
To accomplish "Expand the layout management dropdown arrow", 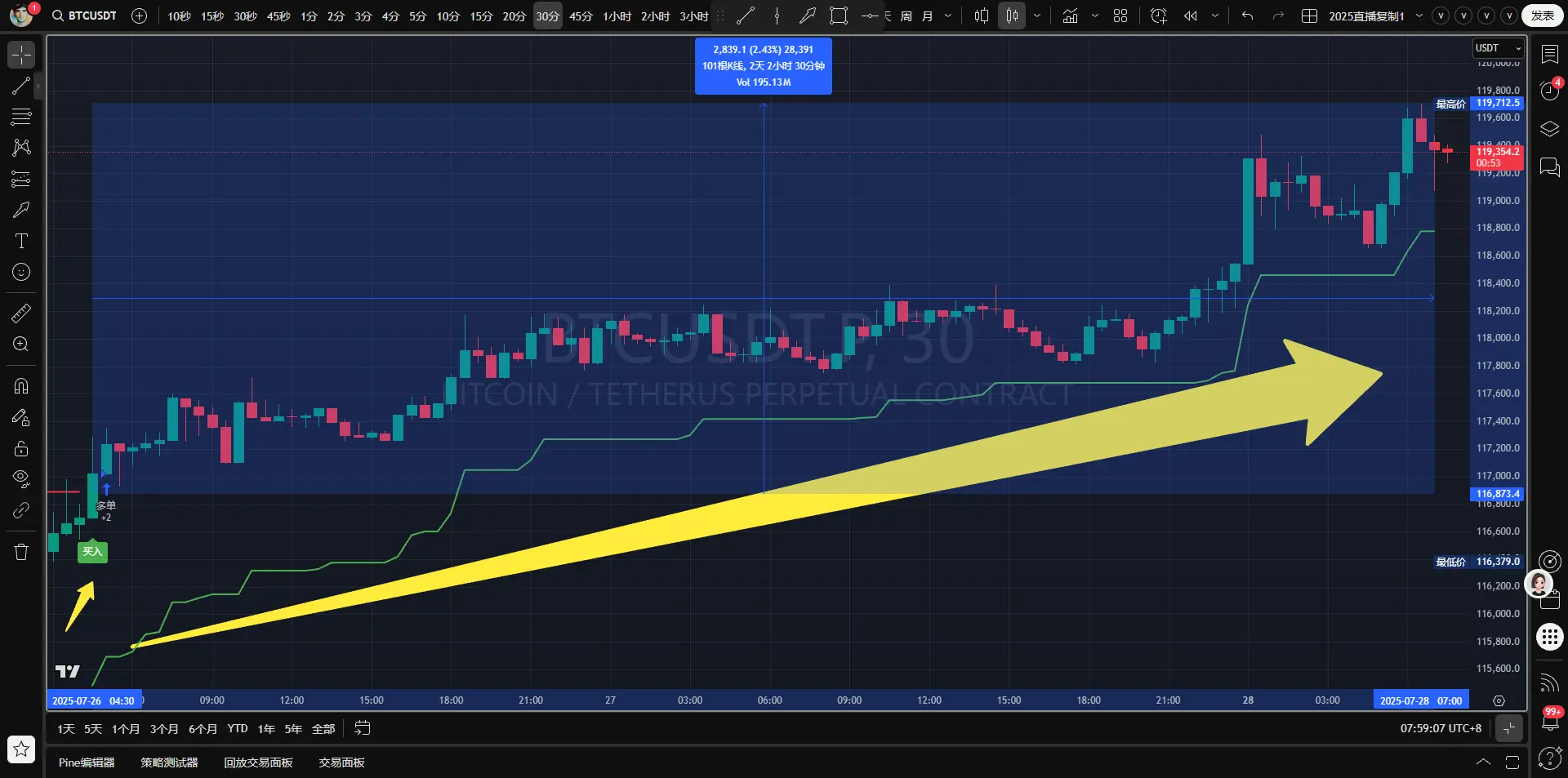I will coord(1419,16).
